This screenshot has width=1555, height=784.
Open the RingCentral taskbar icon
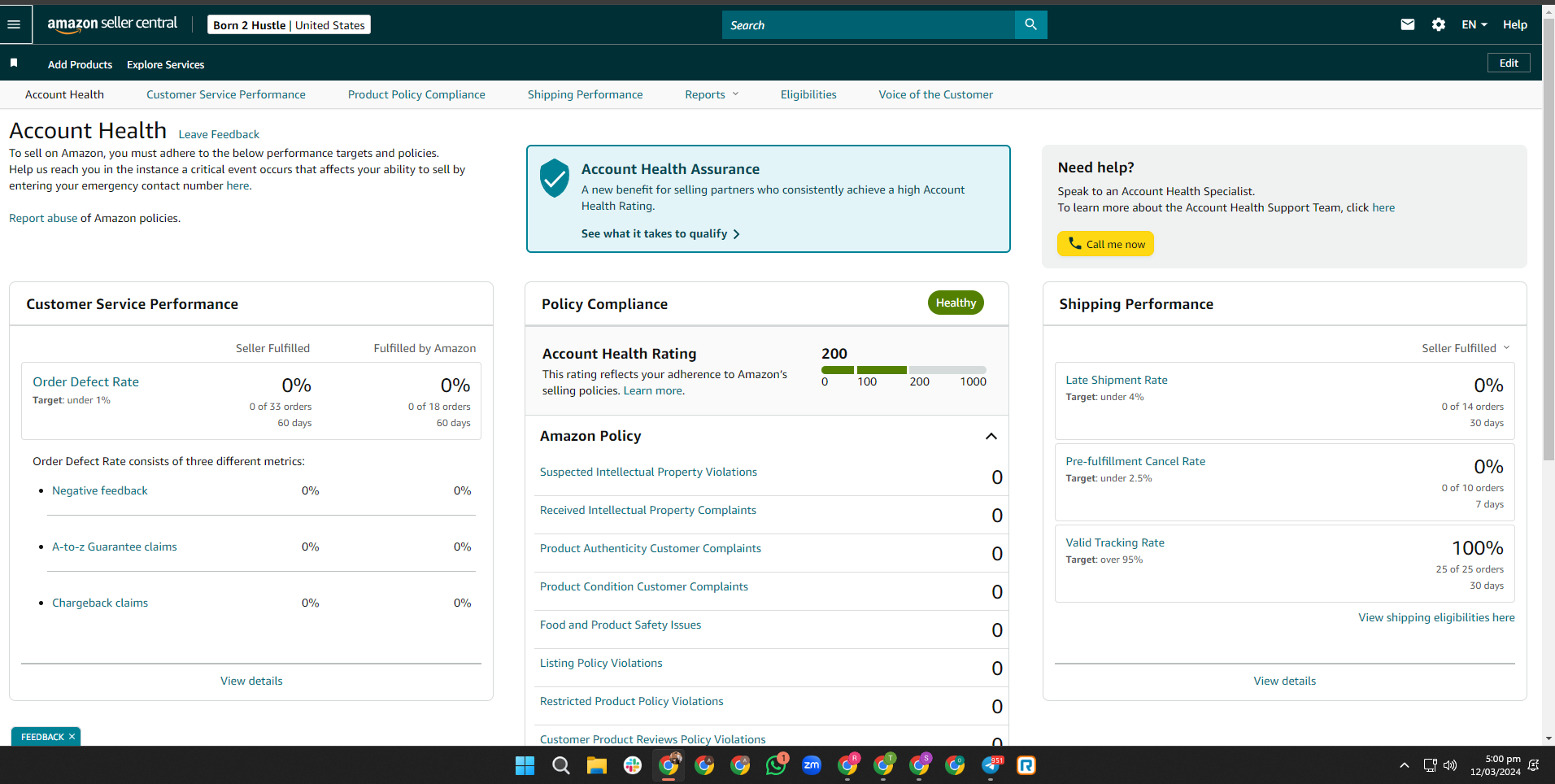click(x=1026, y=765)
